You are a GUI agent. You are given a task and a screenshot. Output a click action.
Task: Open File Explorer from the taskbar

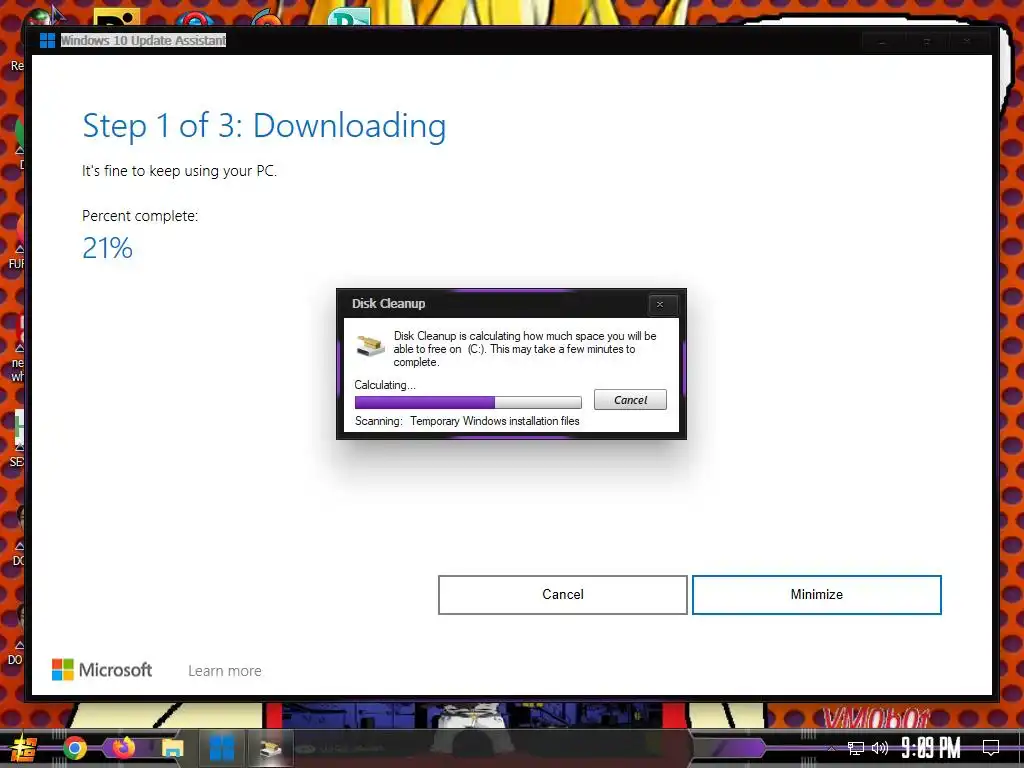tap(173, 748)
